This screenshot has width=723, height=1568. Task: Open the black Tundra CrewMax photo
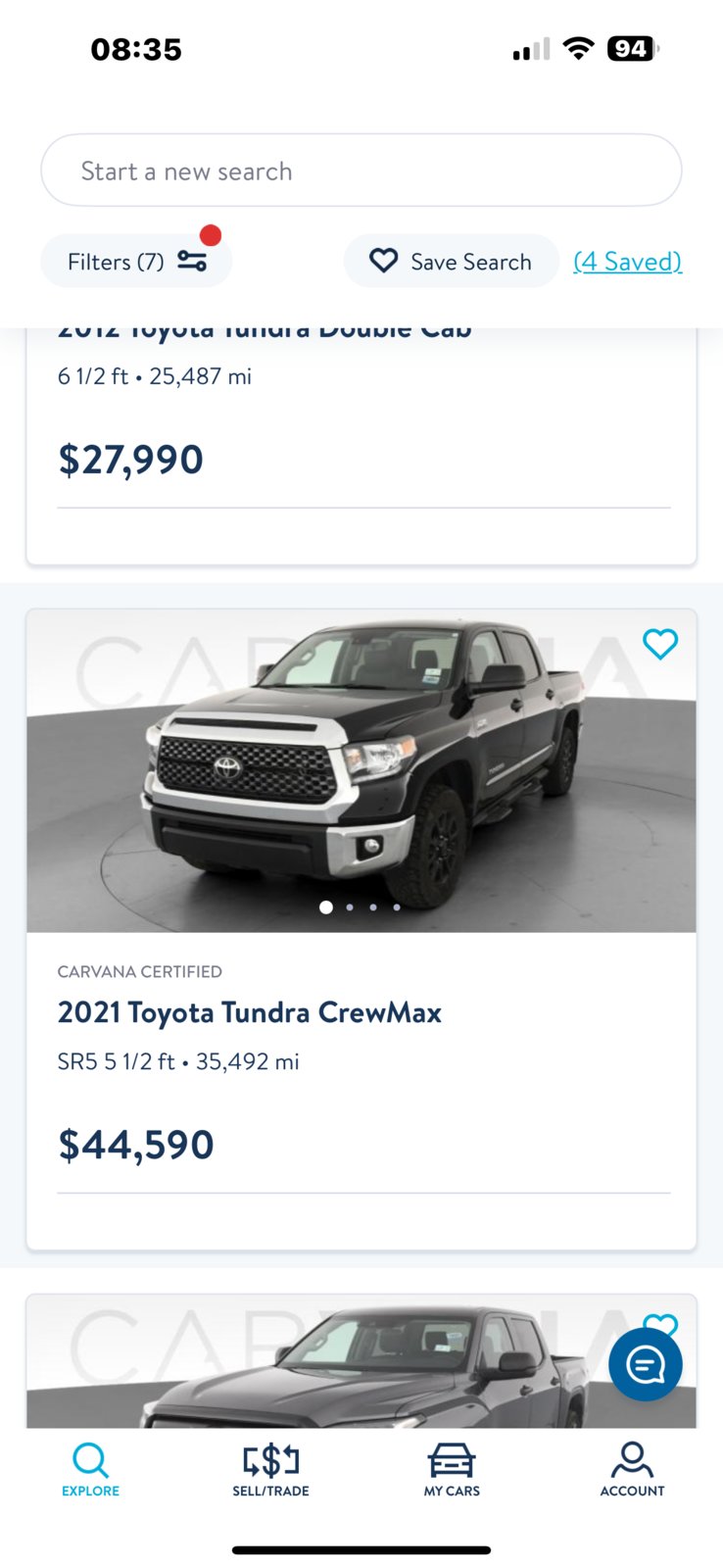click(361, 770)
